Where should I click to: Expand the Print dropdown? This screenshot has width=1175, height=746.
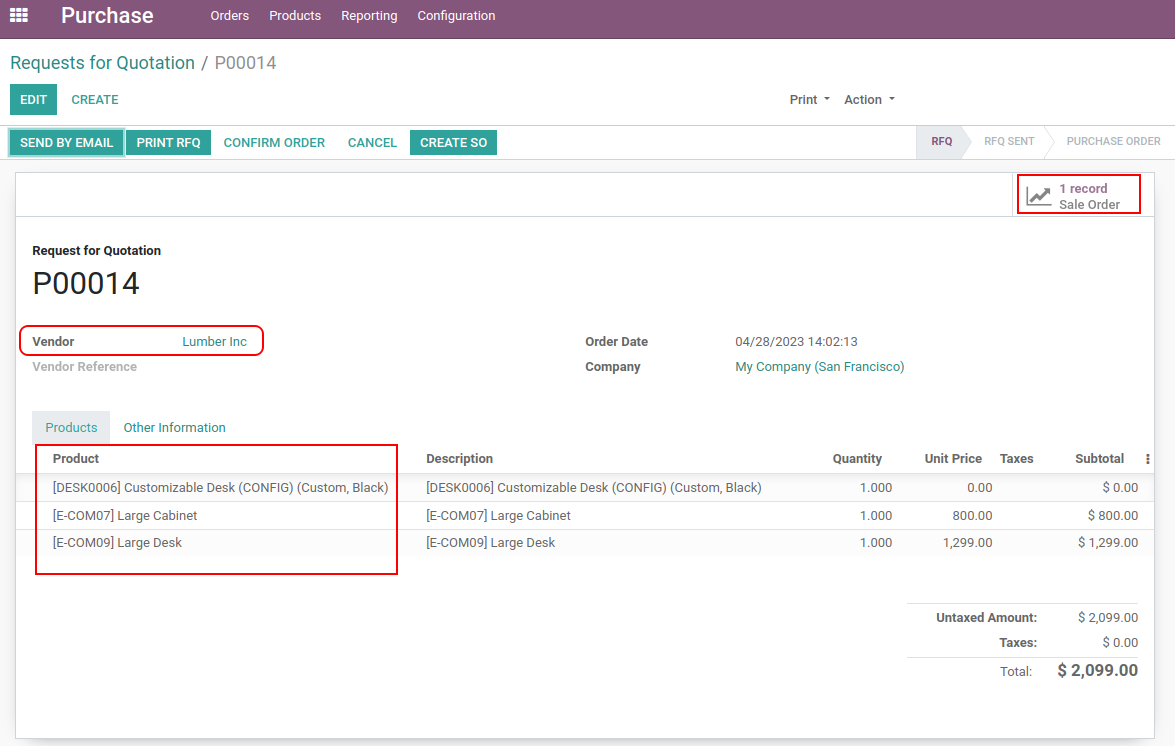click(809, 100)
